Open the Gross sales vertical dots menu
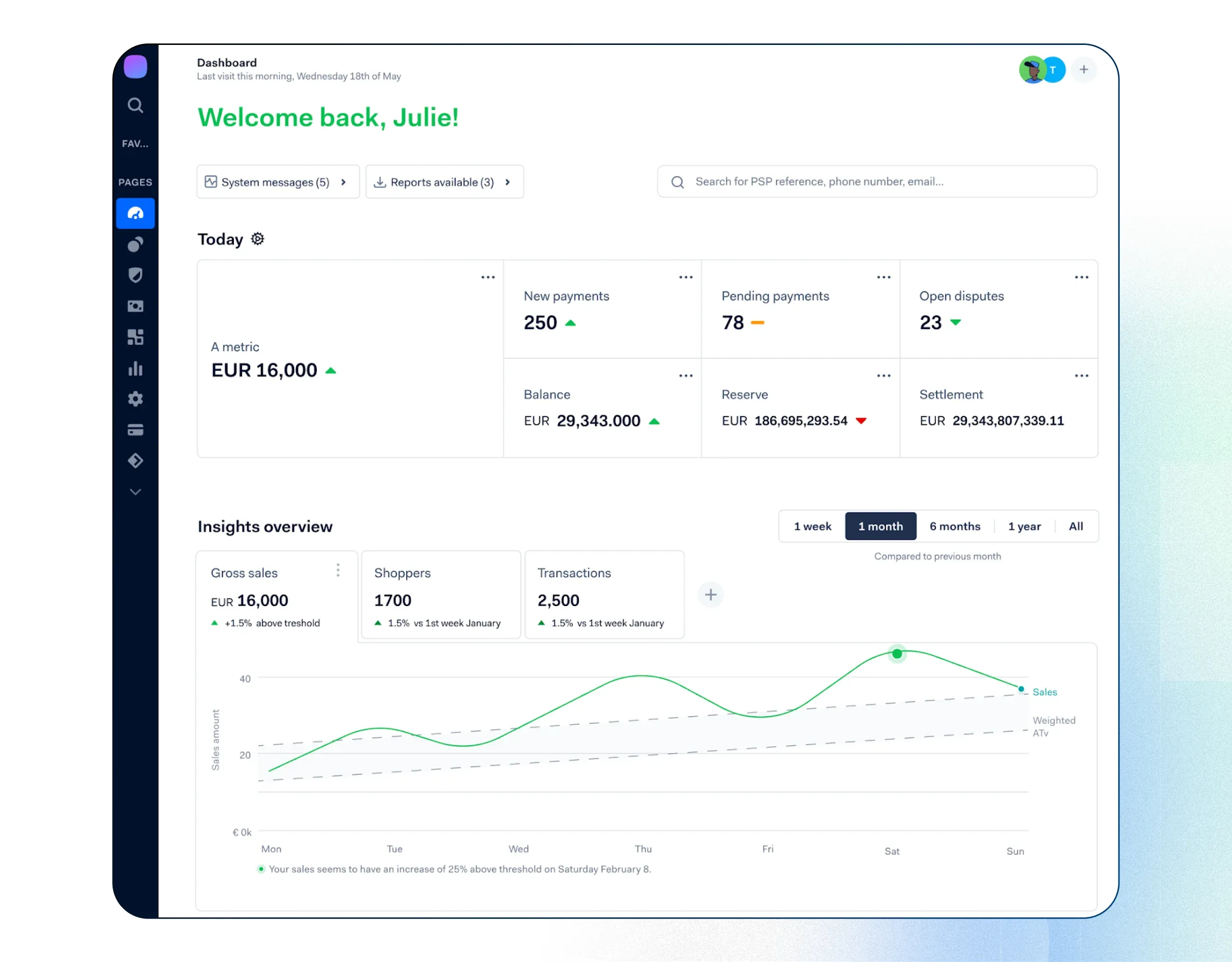Viewport: 1232px width, 962px height. point(338,570)
